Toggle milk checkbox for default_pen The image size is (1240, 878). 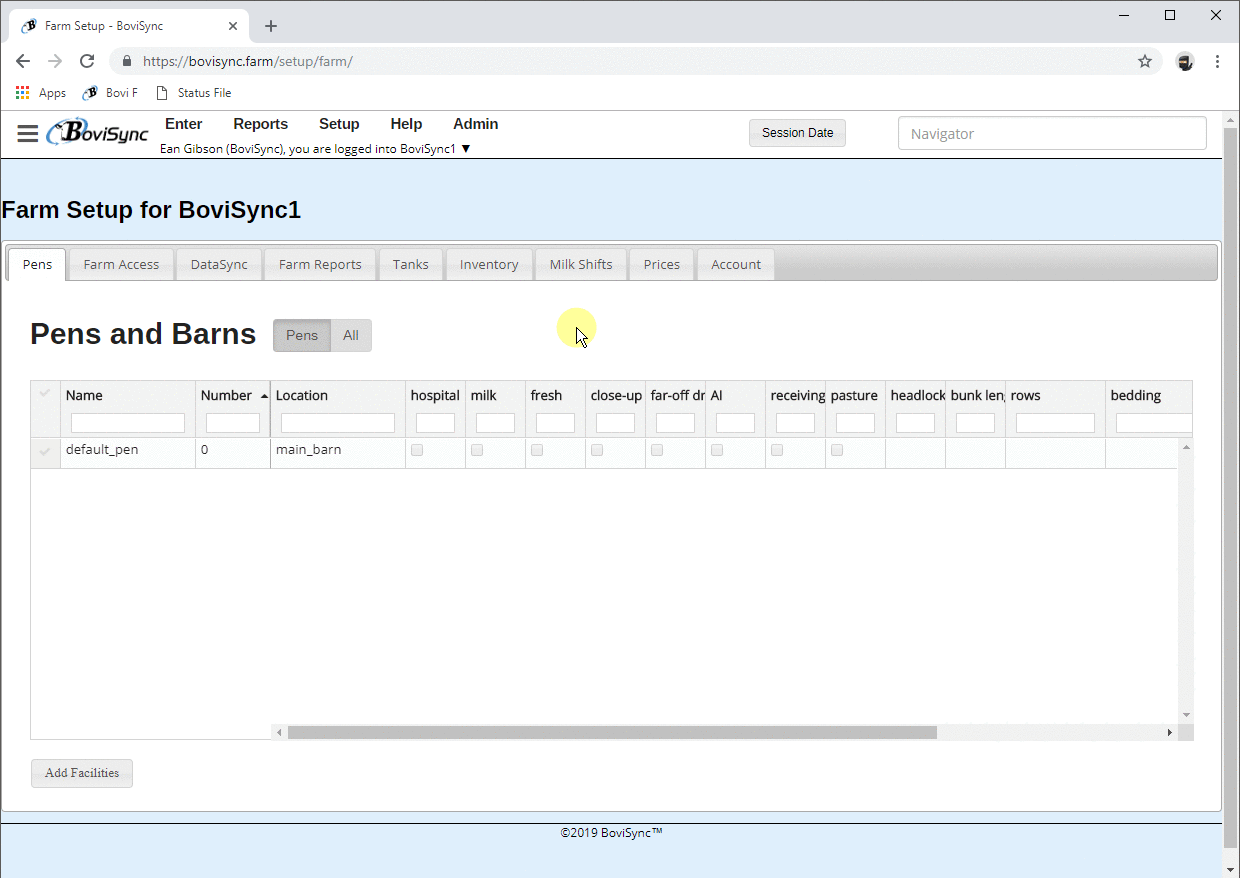pyautogui.click(x=477, y=450)
